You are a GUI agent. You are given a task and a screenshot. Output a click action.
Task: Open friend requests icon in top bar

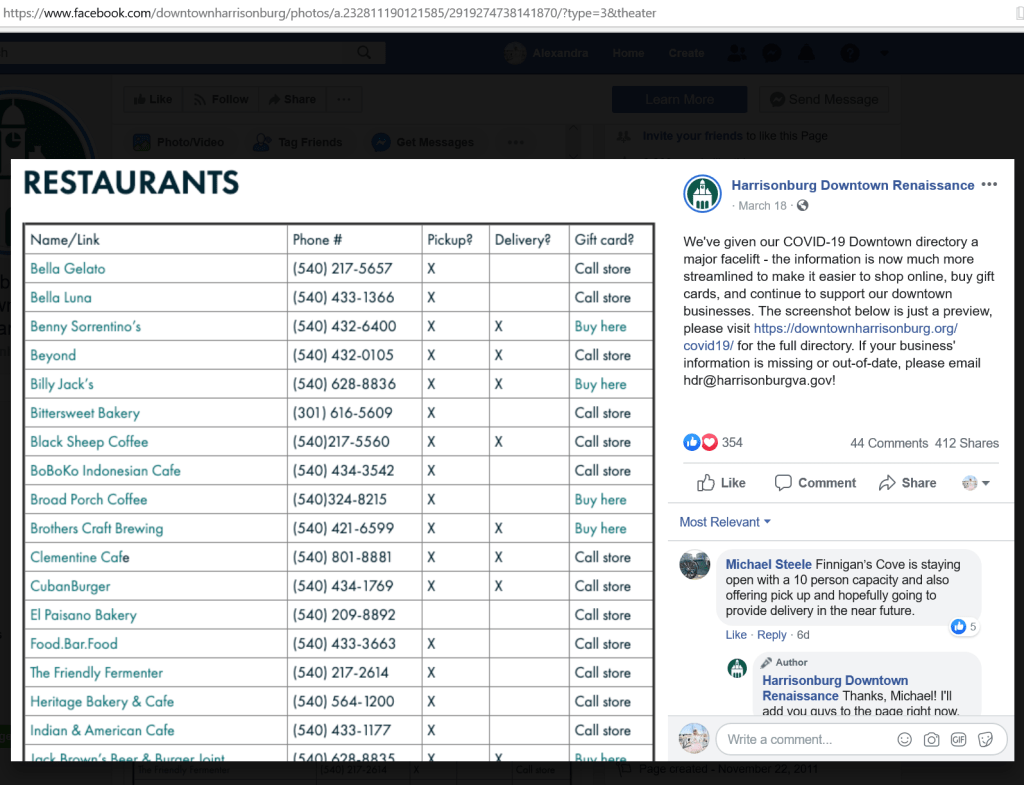pos(737,53)
